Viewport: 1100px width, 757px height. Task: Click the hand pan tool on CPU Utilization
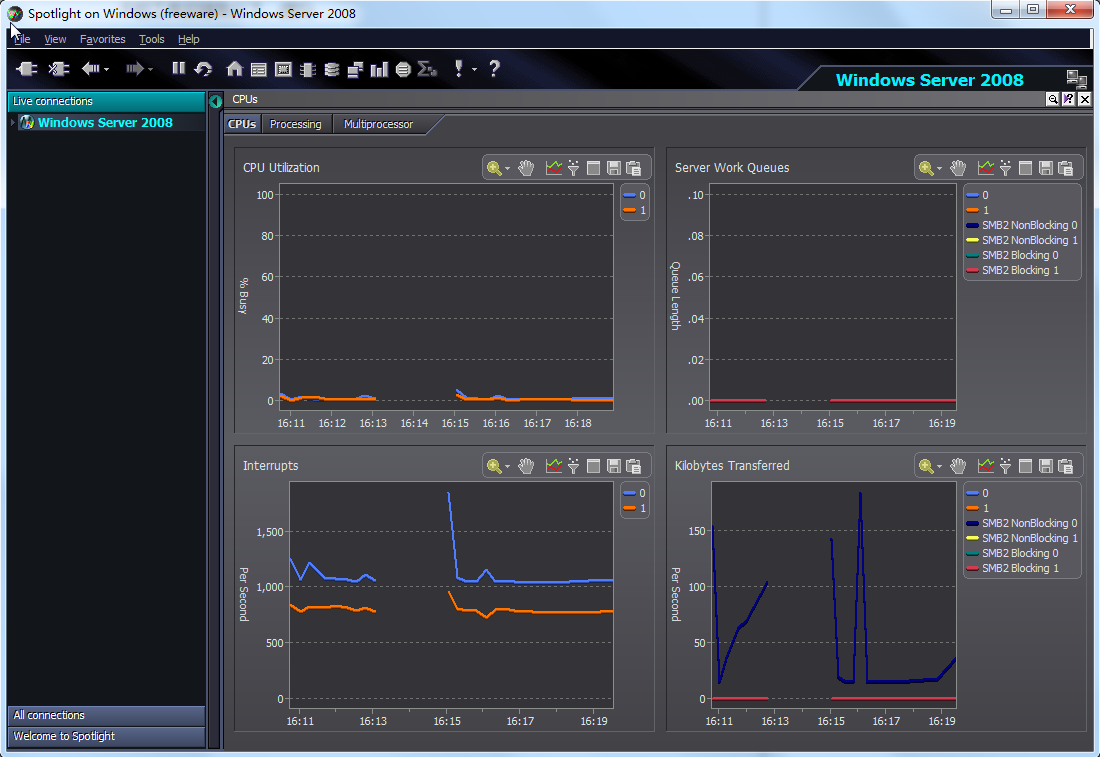[527, 168]
